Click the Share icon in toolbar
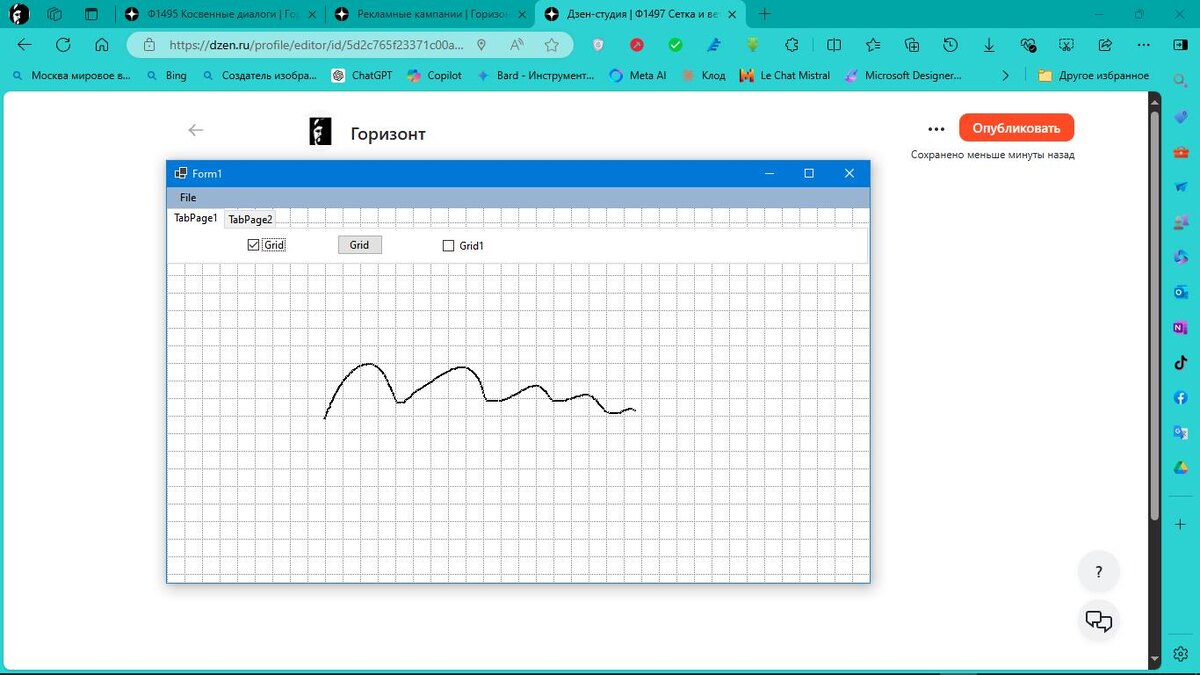This screenshot has width=1200, height=675. (x=1105, y=45)
